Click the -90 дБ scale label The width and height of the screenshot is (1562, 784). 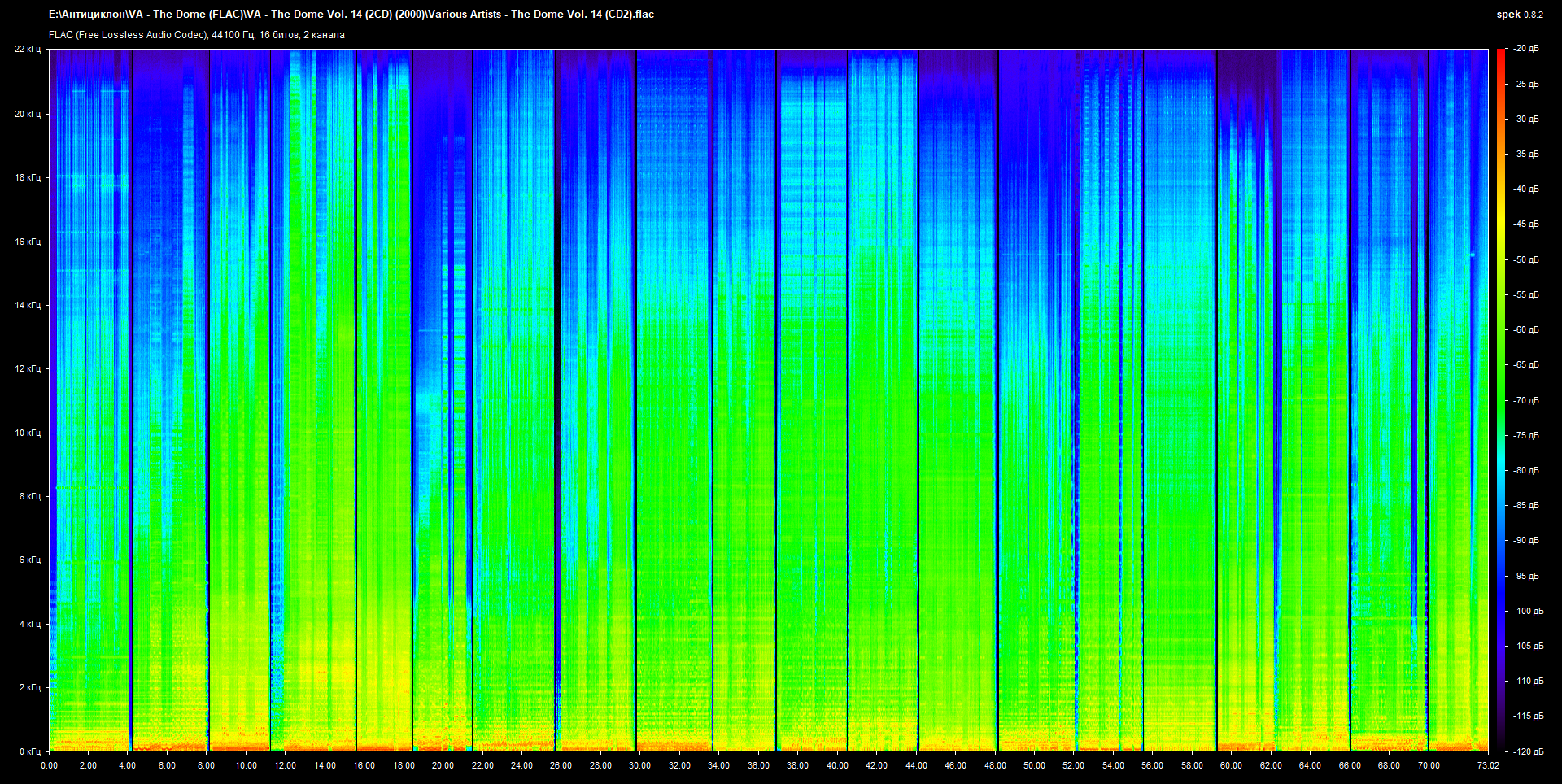(1526, 541)
